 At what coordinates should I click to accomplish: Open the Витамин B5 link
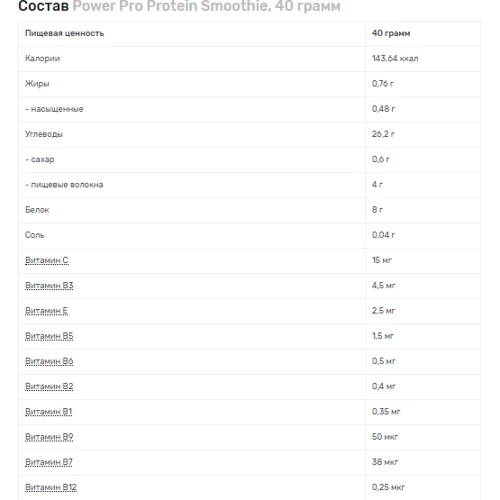point(49,336)
